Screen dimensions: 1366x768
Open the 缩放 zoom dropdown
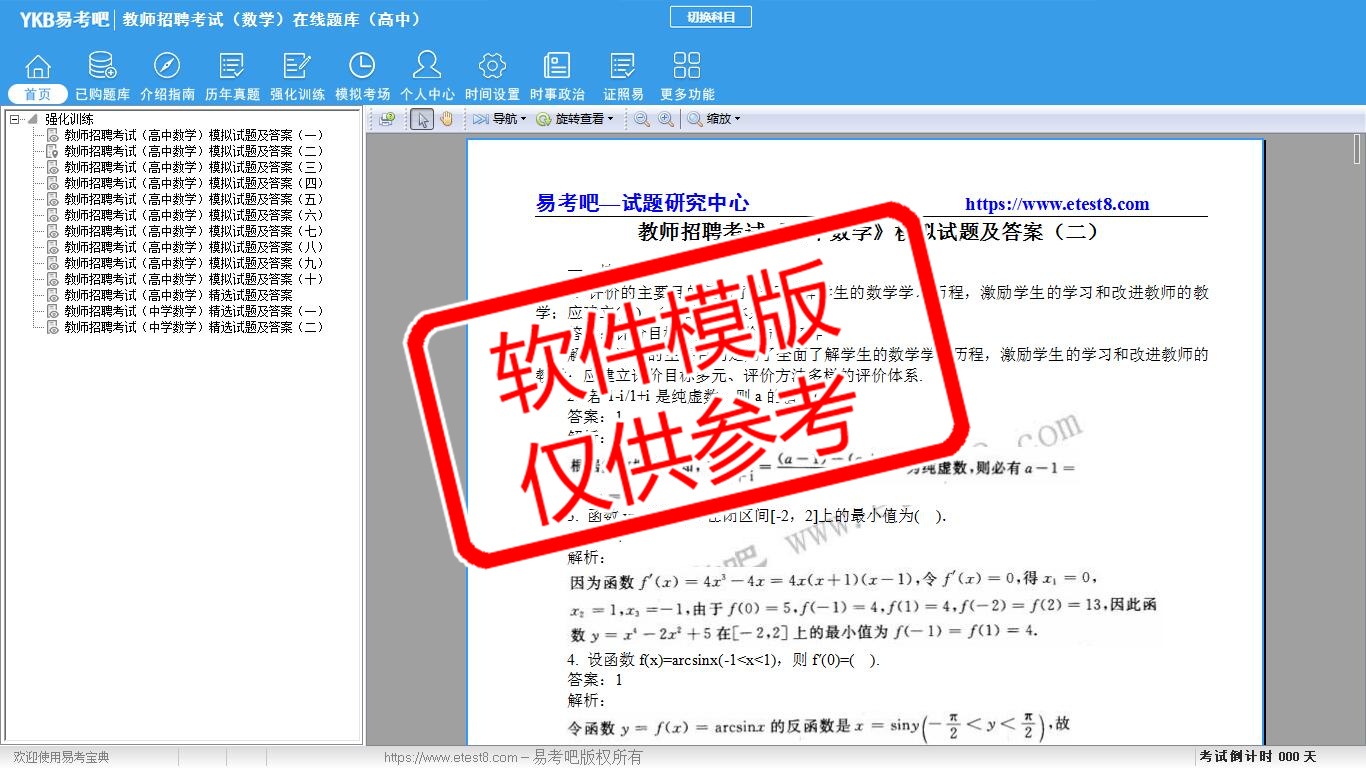[x=714, y=119]
